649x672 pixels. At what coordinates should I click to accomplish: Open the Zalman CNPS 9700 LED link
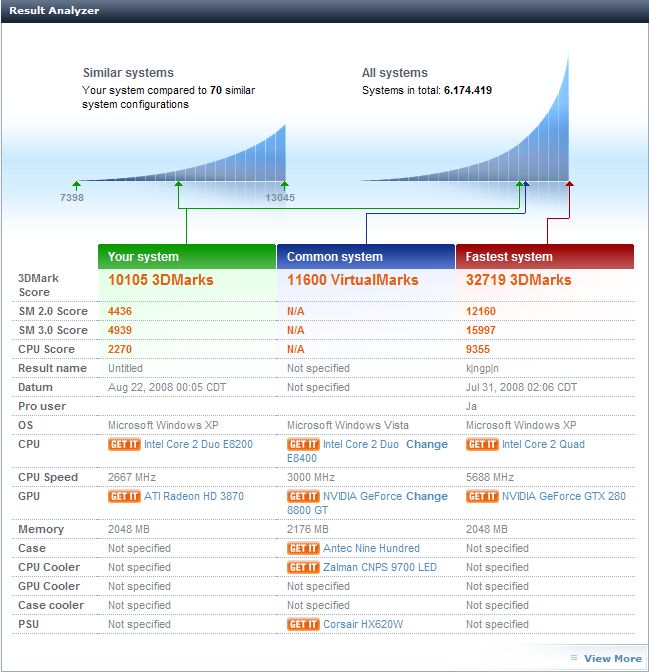click(380, 567)
